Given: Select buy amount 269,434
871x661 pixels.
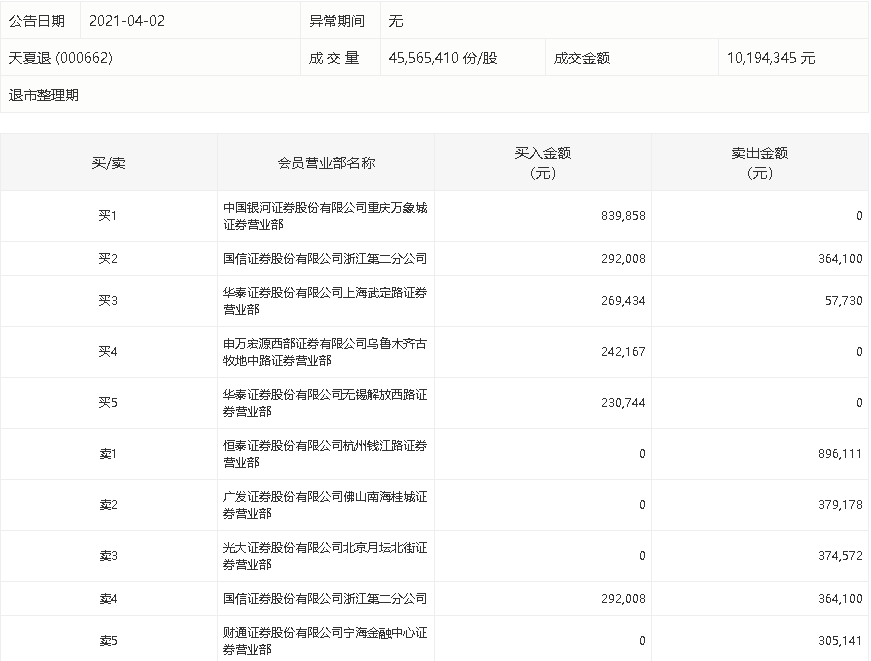Looking at the screenshot, I should click(623, 301).
